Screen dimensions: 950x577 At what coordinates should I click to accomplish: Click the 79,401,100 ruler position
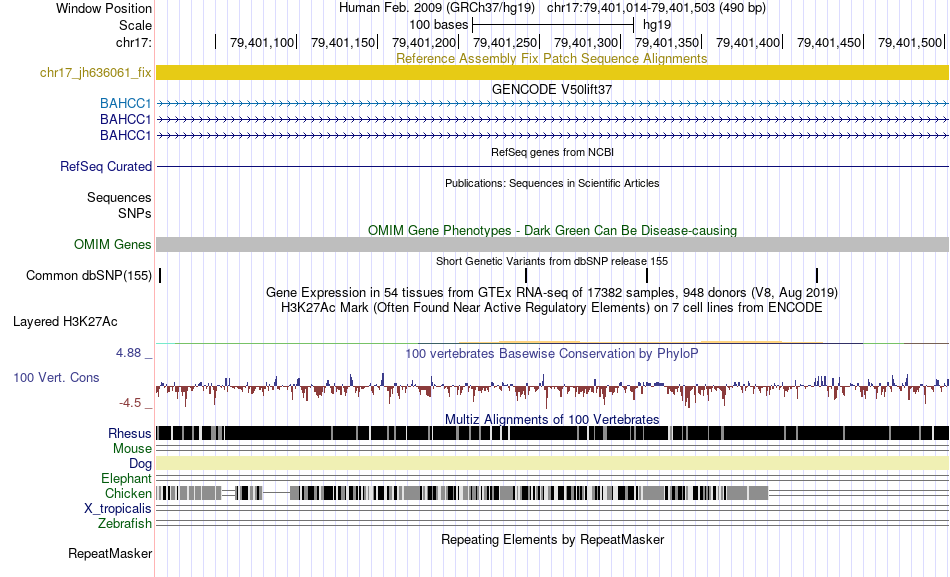262,42
